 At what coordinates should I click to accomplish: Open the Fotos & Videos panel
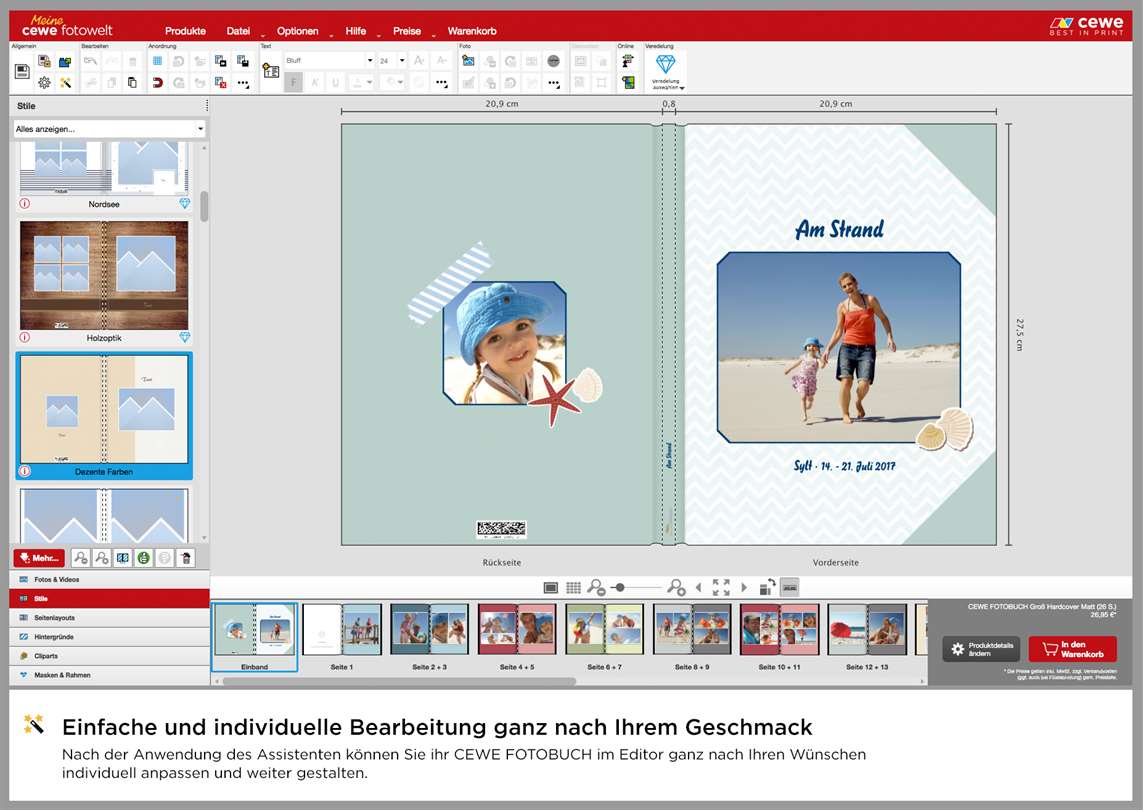coord(109,580)
